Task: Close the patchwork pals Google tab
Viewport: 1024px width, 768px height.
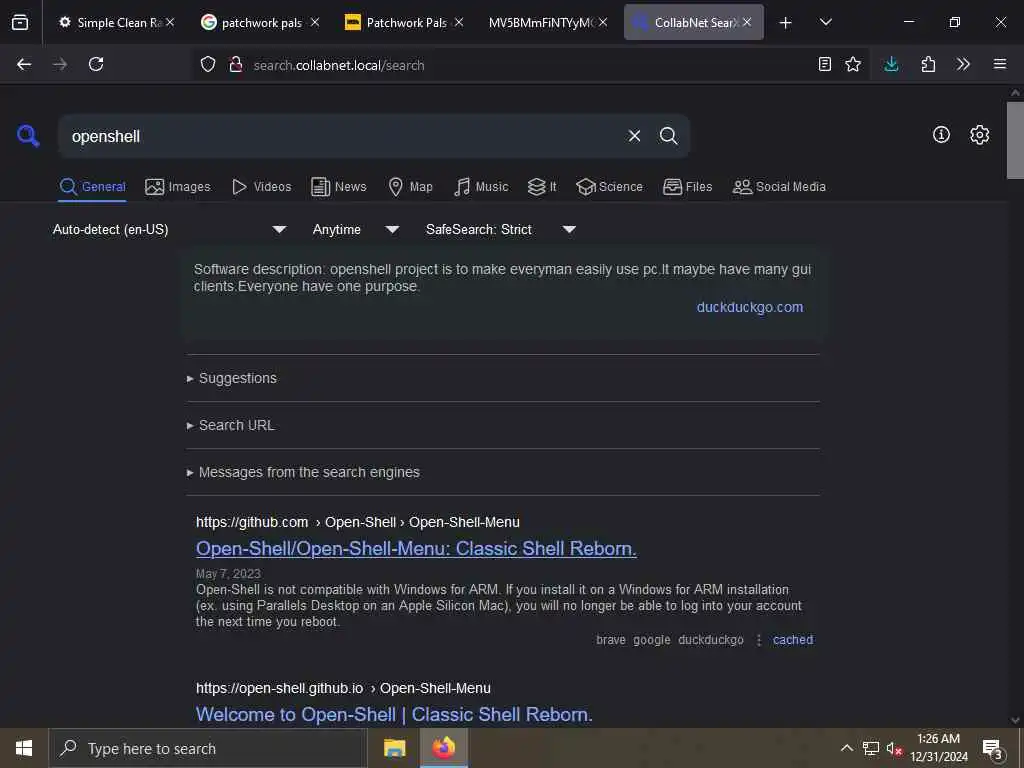Action: [315, 22]
